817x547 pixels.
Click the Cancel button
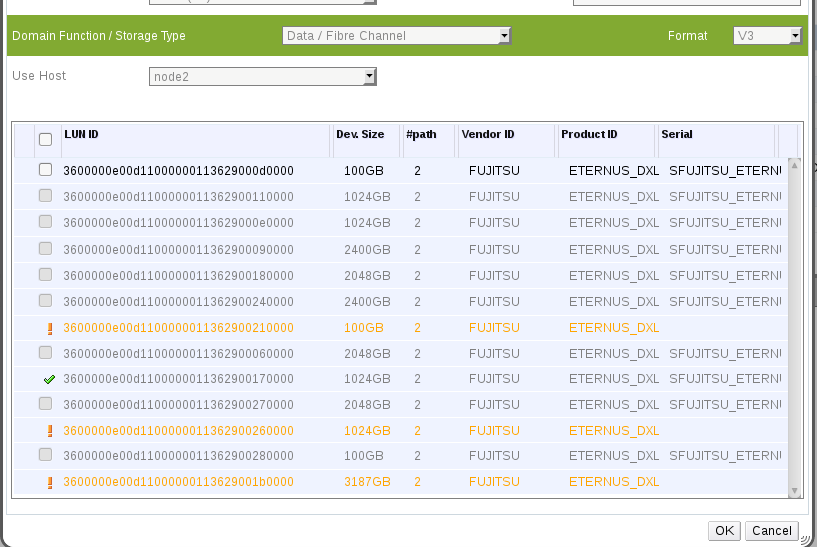click(772, 531)
